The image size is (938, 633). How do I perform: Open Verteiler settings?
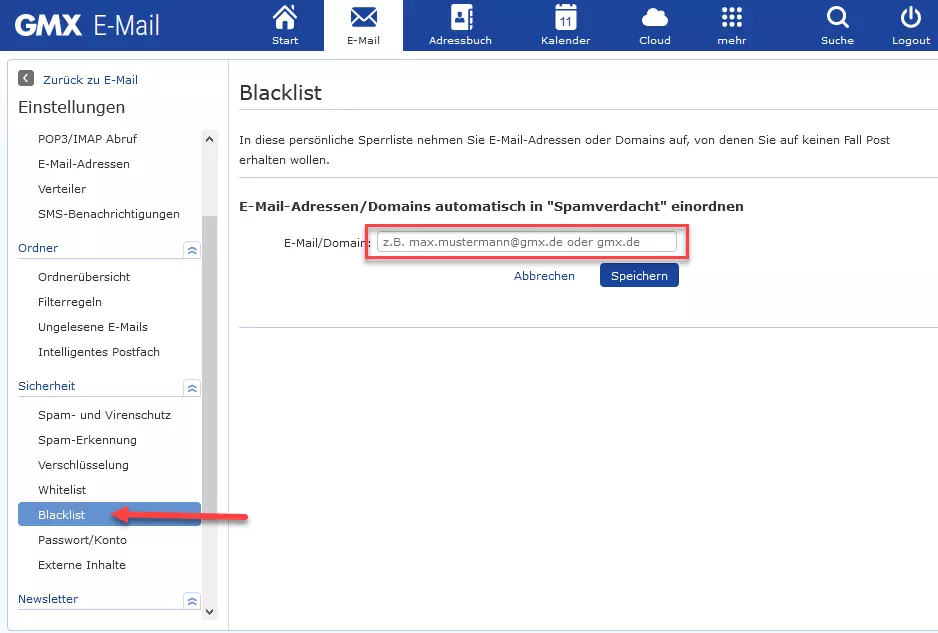(62, 189)
